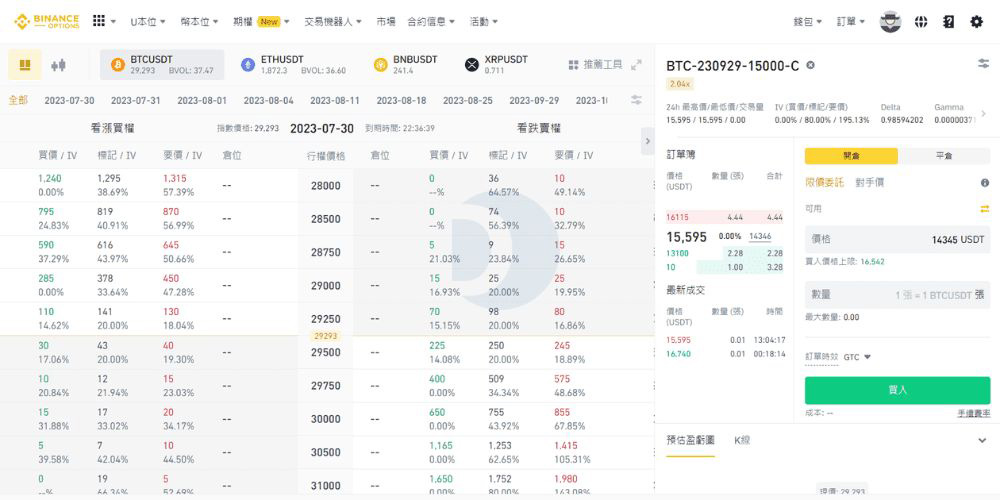The height and width of the screenshot is (500, 1000).
Task: Click put bid price 225
Action: (x=437, y=345)
